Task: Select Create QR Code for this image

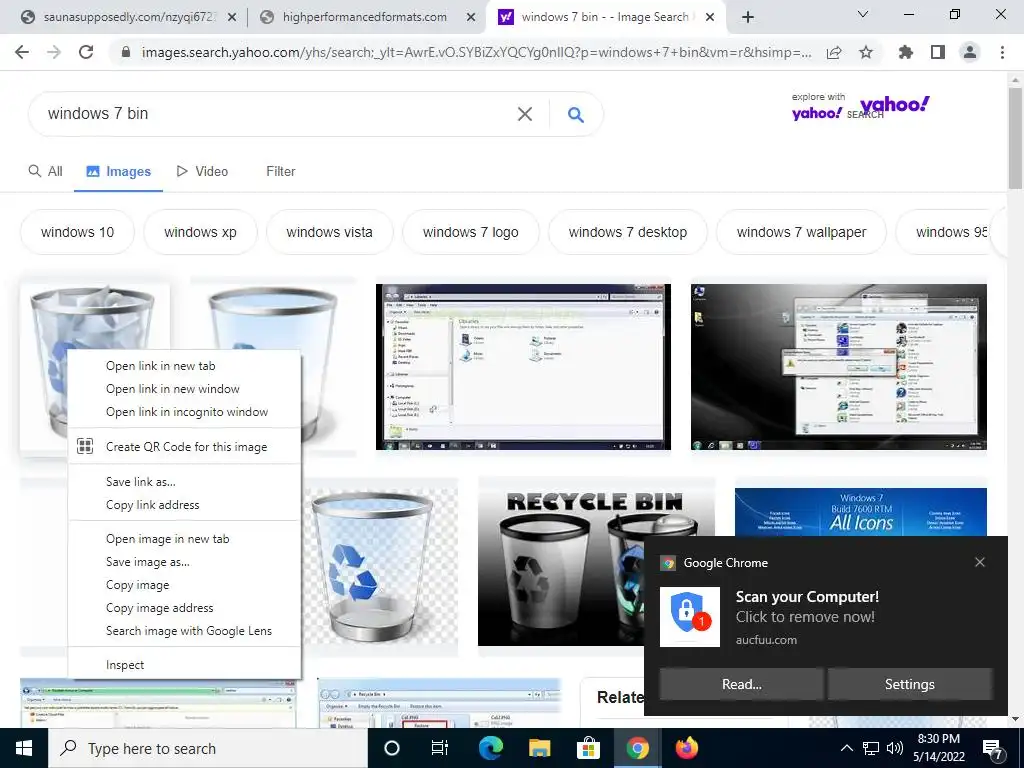Action: point(184,447)
